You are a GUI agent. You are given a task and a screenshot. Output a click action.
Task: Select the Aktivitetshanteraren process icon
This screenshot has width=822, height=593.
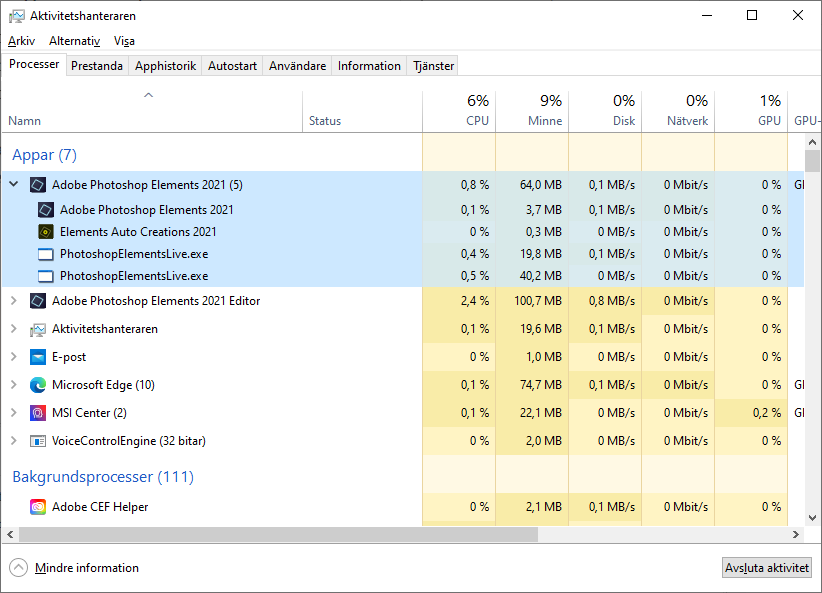(x=38, y=328)
